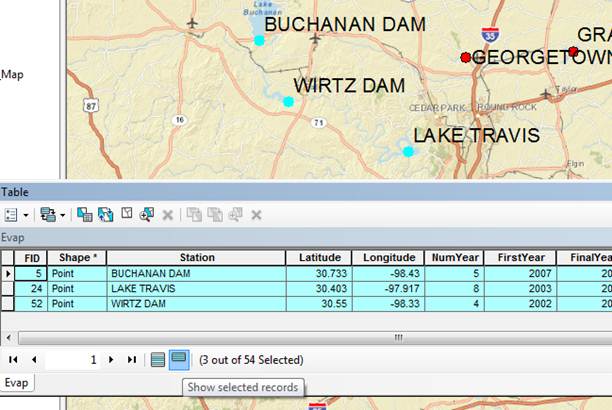
Task: Switch to the Evap table tab
Action: [x=17, y=383]
